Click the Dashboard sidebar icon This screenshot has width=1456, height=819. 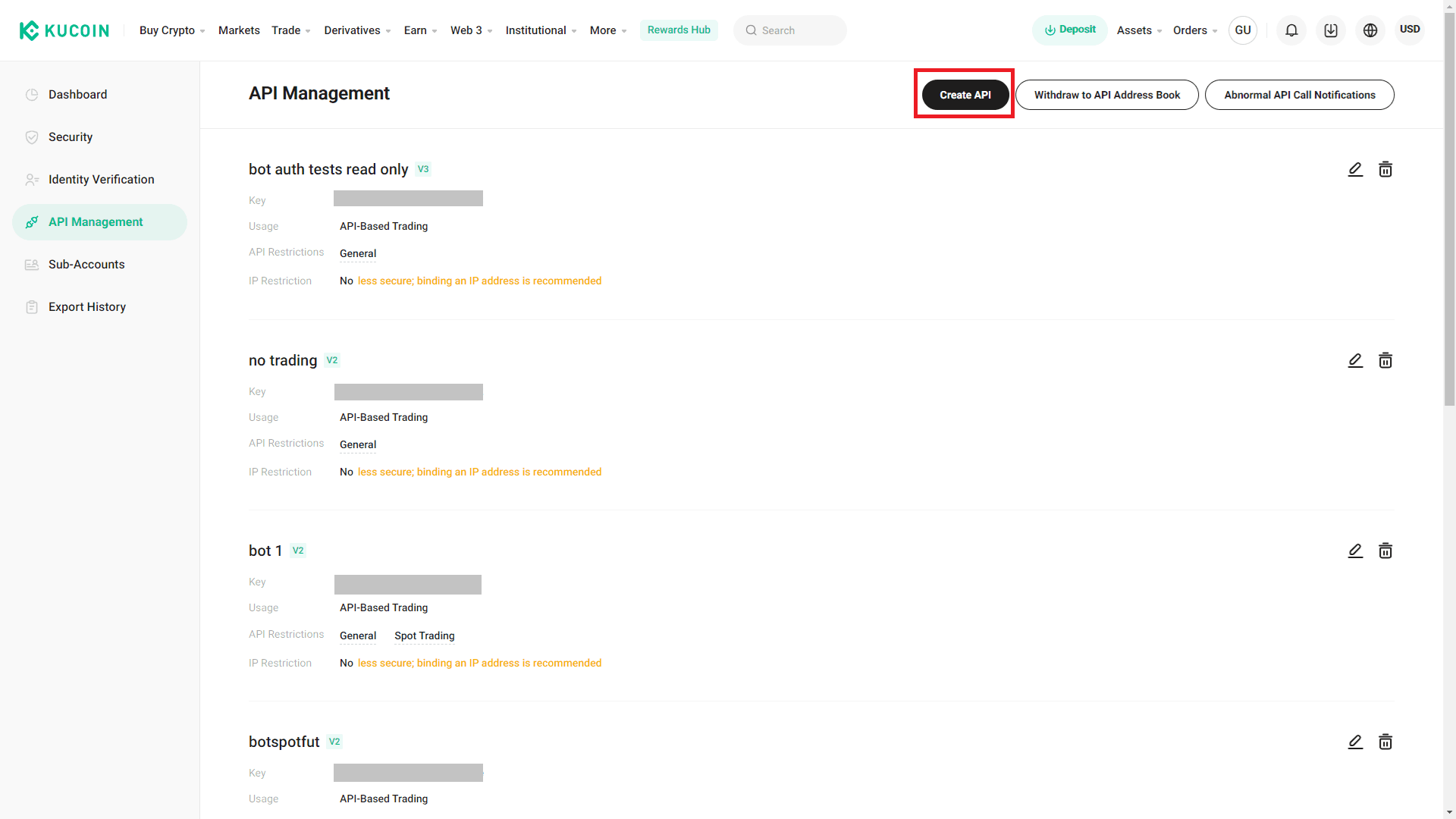(32, 95)
